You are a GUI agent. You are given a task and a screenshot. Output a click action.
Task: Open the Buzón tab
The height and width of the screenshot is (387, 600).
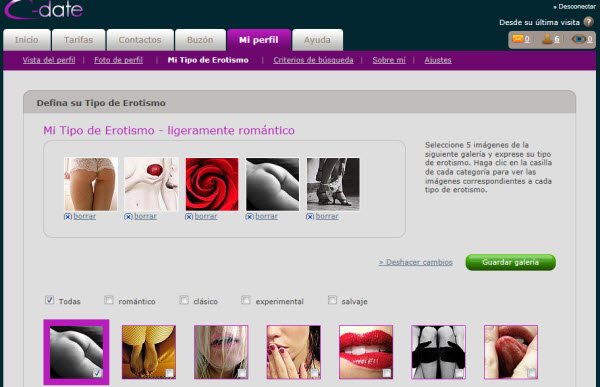tap(200, 40)
